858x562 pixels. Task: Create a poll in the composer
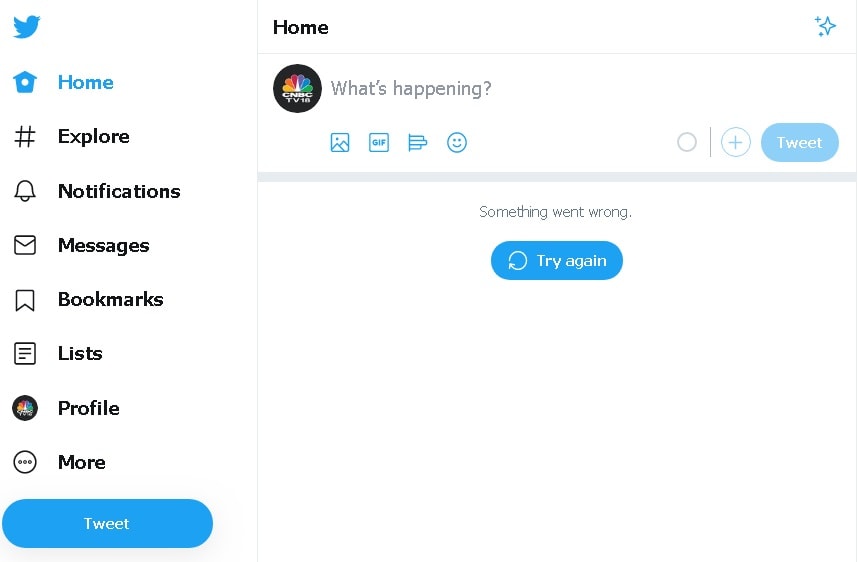[x=418, y=143]
